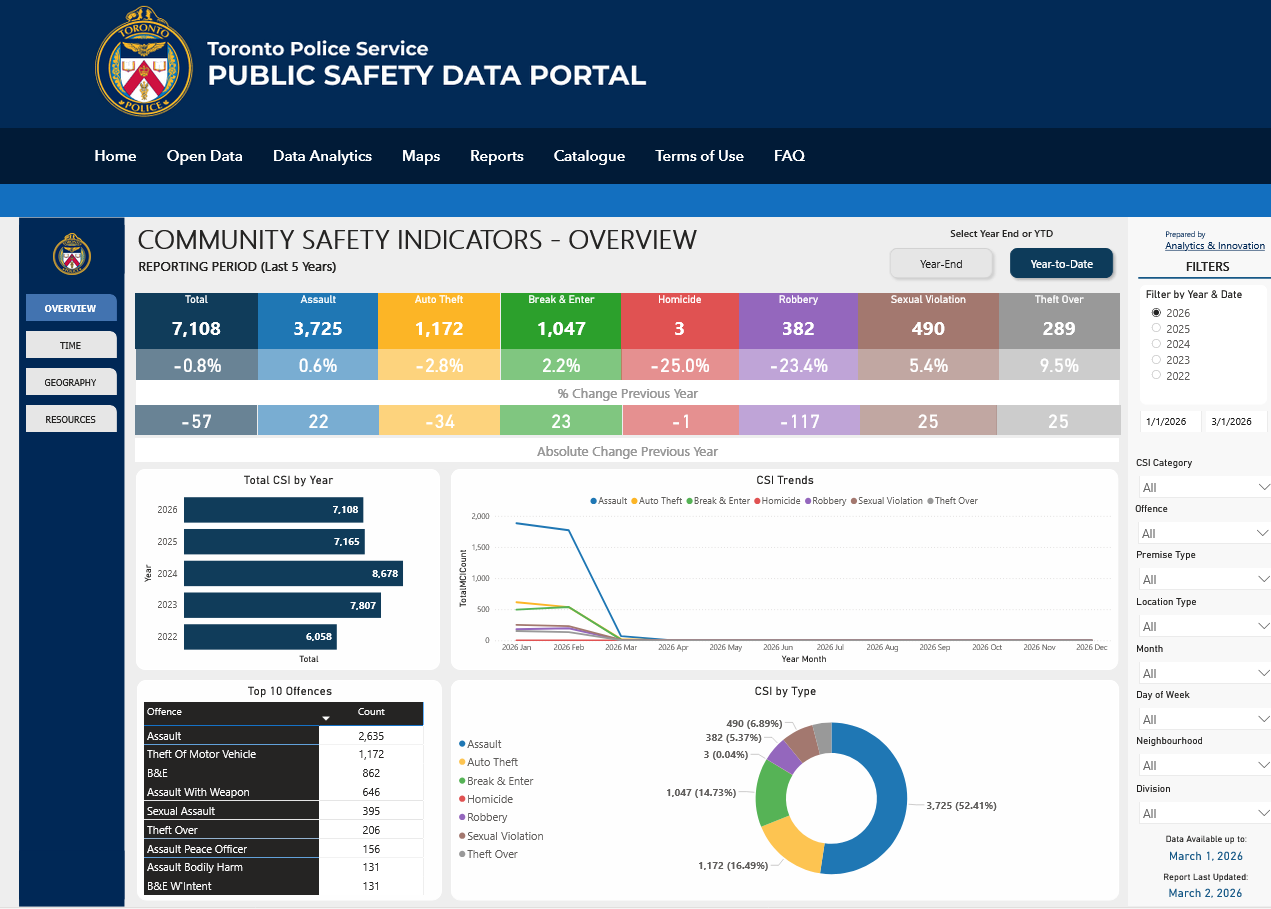Switch to the GEOGRAPHY tab

(x=71, y=382)
